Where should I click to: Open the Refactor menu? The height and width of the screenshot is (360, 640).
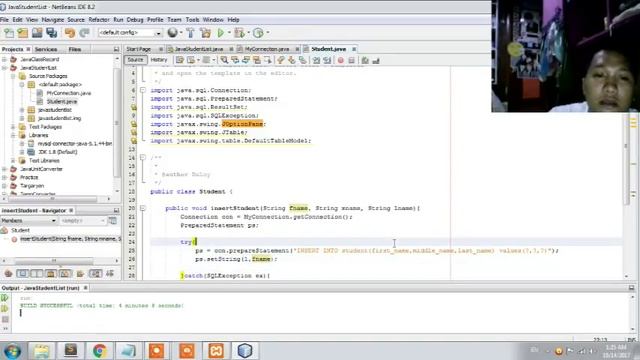click(99, 20)
